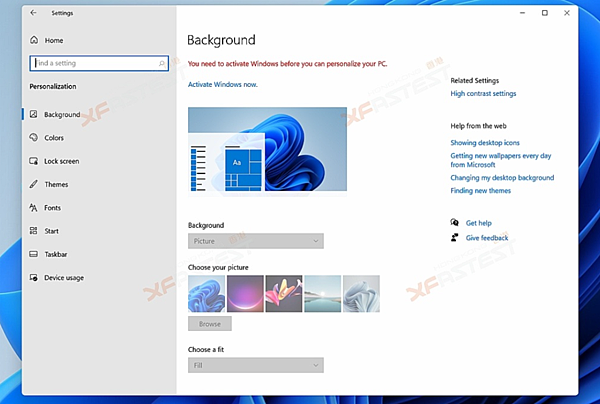Image resolution: width=600 pixels, height=404 pixels.
Task: Open the Choose a fit dropdown showing Fill
Action: tap(256, 365)
